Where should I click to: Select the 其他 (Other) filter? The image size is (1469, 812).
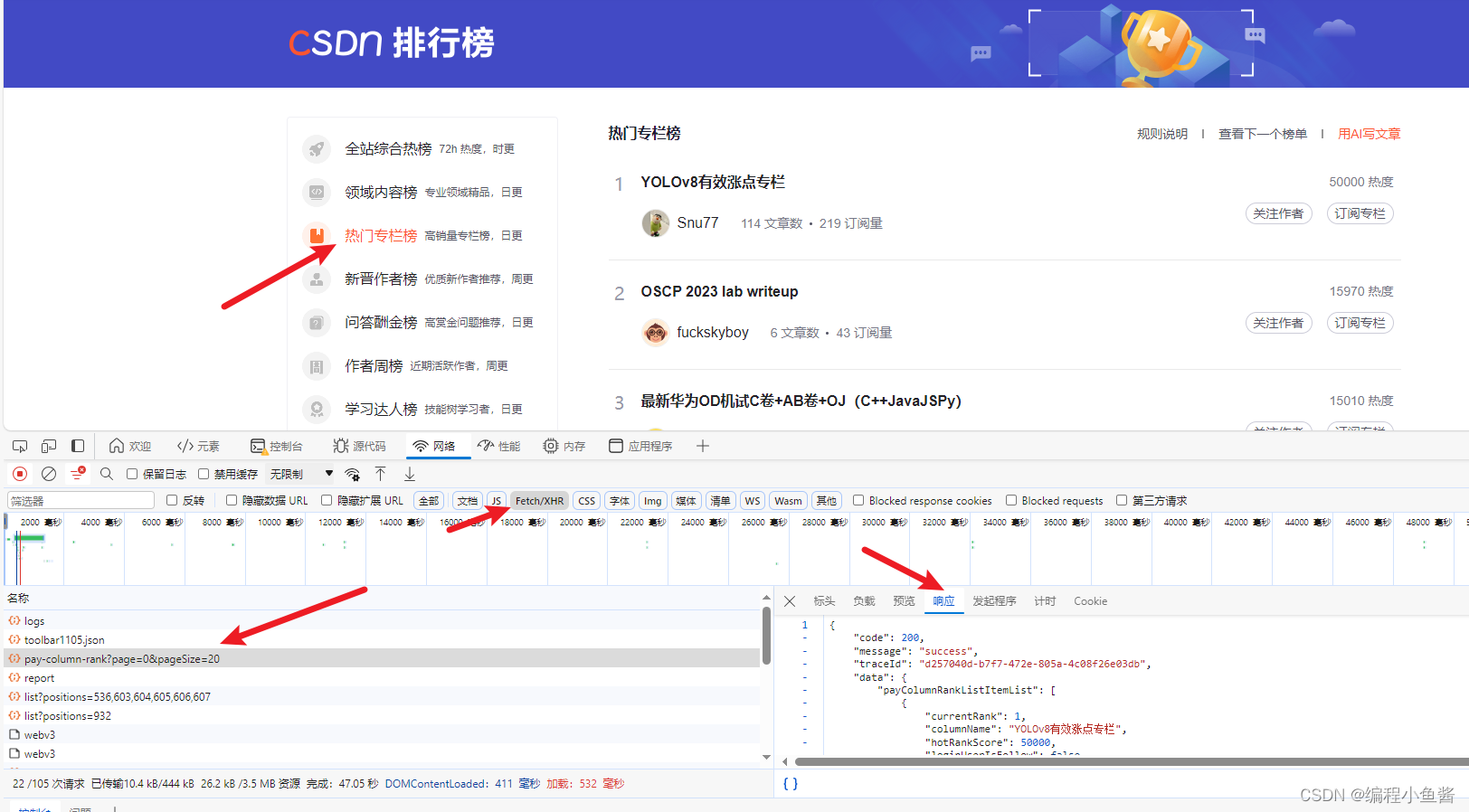[827, 500]
